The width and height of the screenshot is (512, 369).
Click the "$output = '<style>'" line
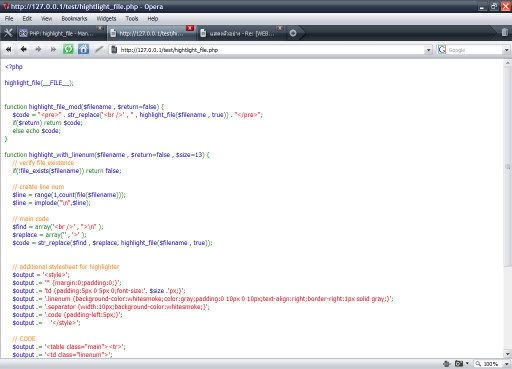point(41,275)
